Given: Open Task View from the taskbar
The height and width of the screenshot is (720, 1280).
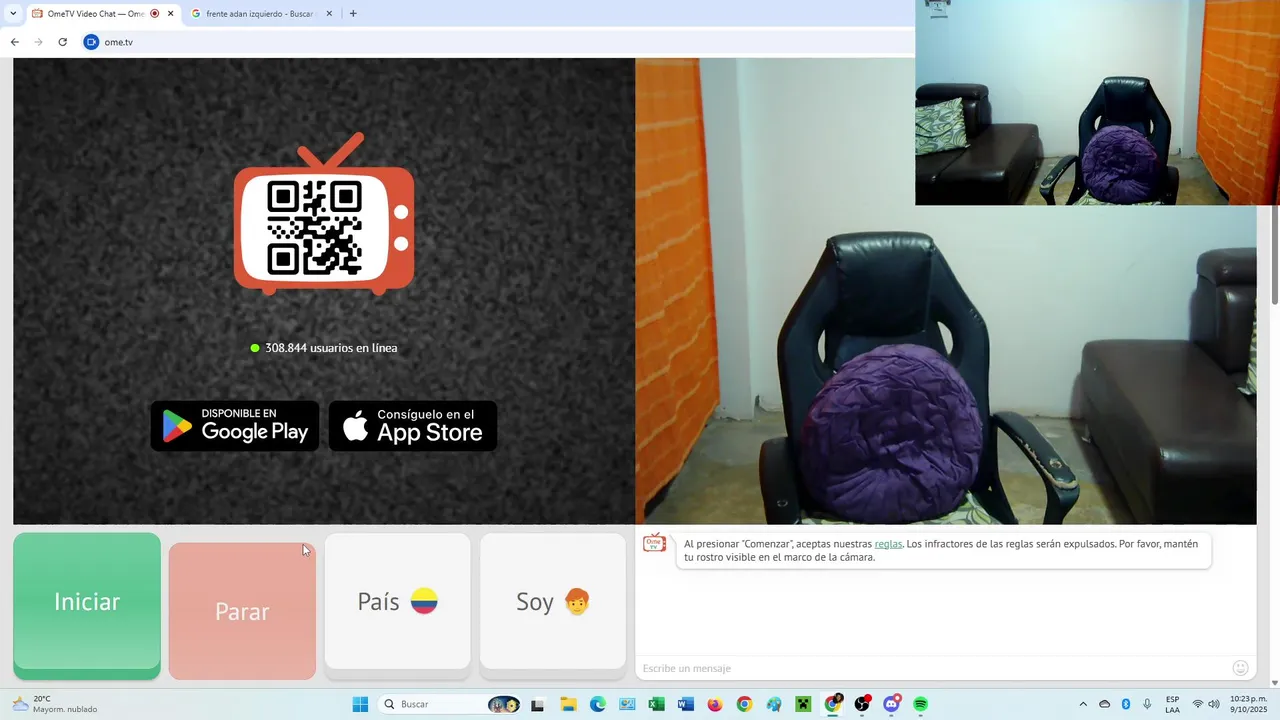Looking at the screenshot, I should pyautogui.click(x=537, y=704).
